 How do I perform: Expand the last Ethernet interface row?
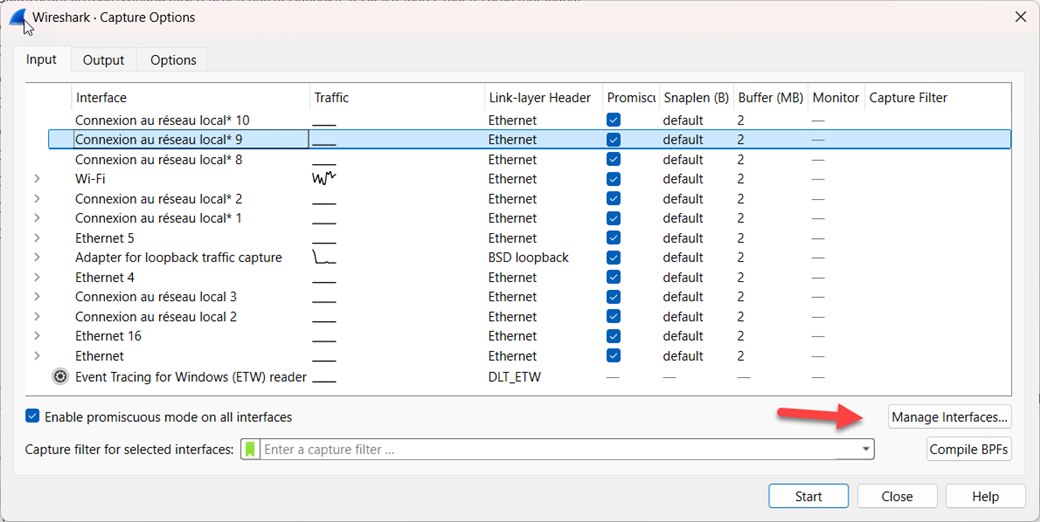tap(37, 356)
